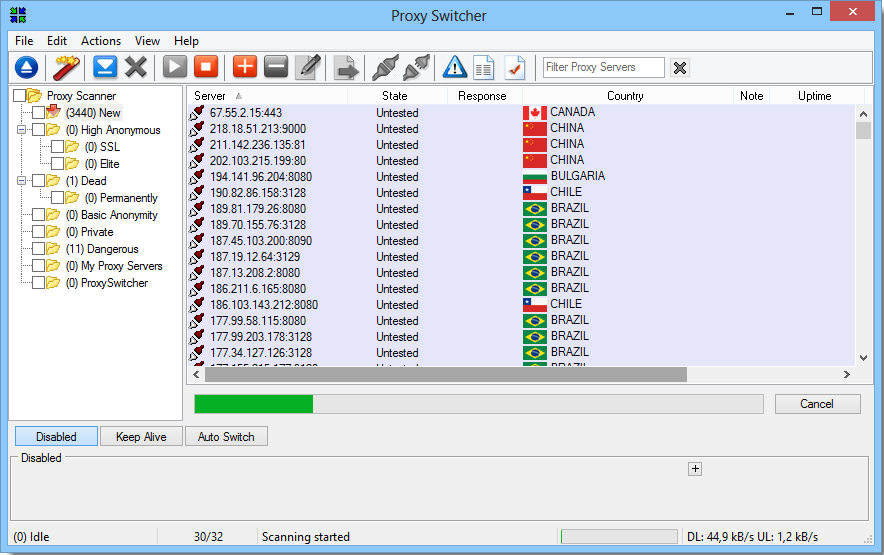This screenshot has width=884, height=555.
Task: Select the Keep Alive mode button
Action: pyautogui.click(x=142, y=437)
